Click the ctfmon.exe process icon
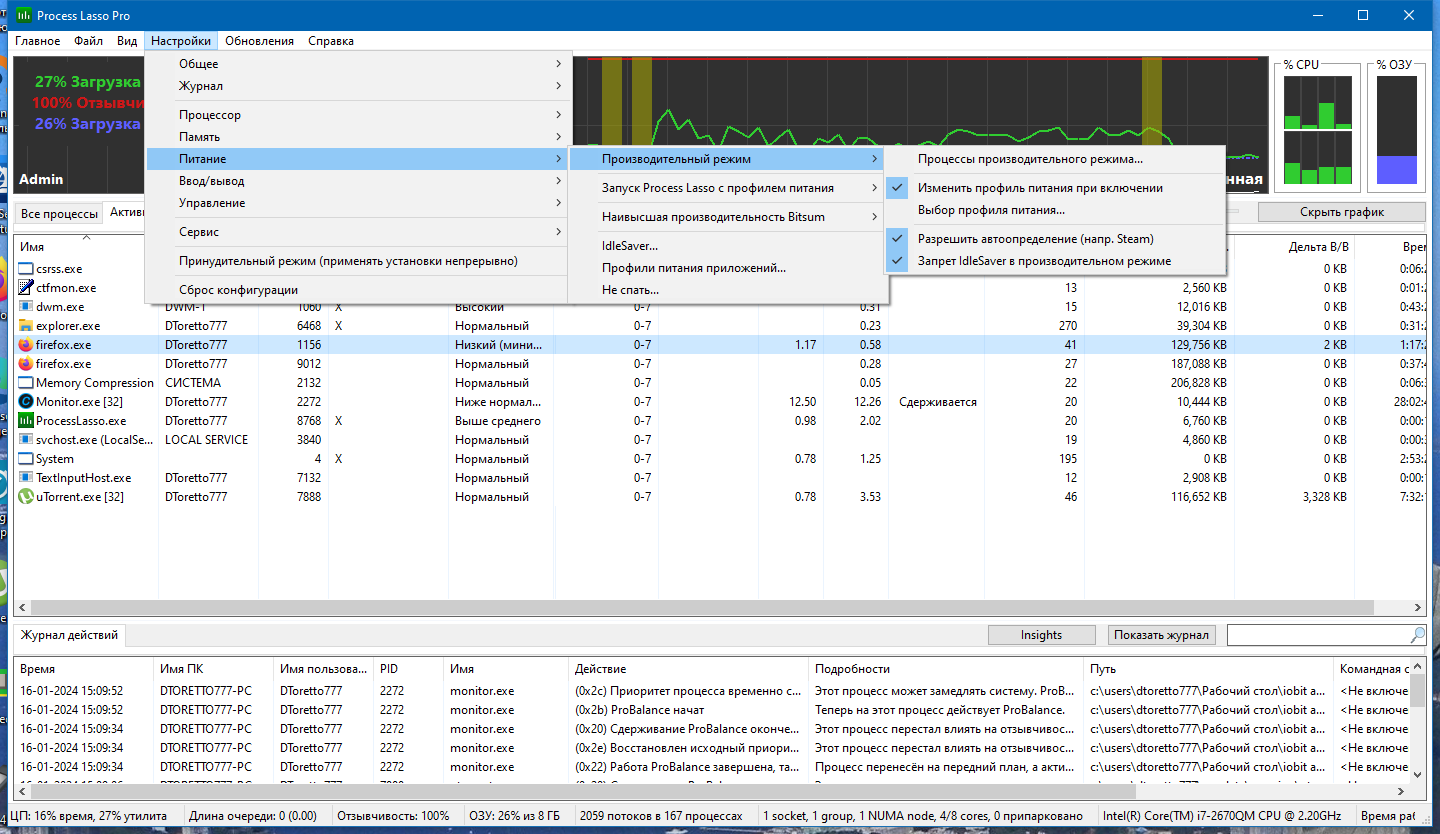Viewport: 1440px width, 834px height. click(26, 288)
